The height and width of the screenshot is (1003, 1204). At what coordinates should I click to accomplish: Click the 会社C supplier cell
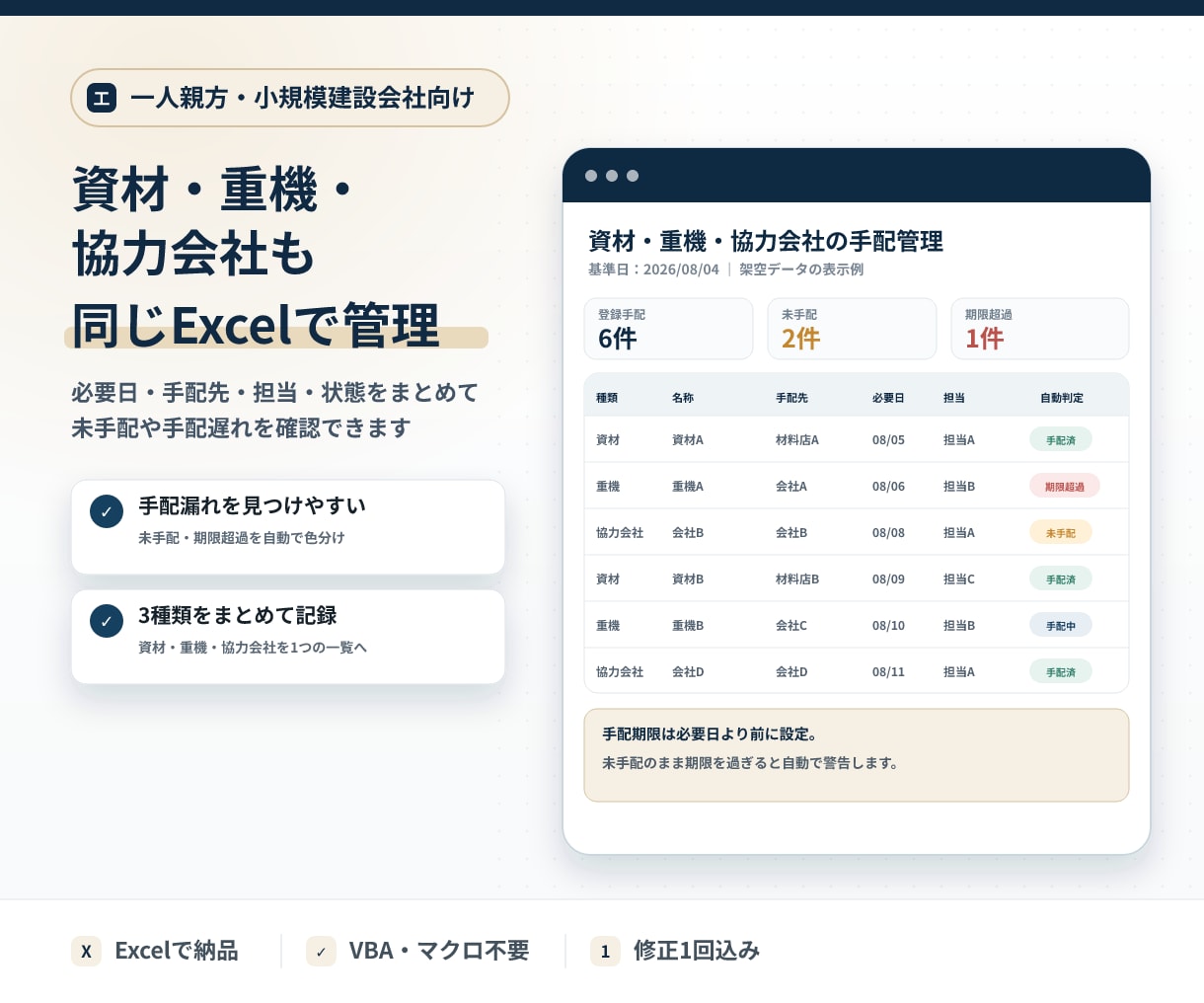[x=791, y=626]
